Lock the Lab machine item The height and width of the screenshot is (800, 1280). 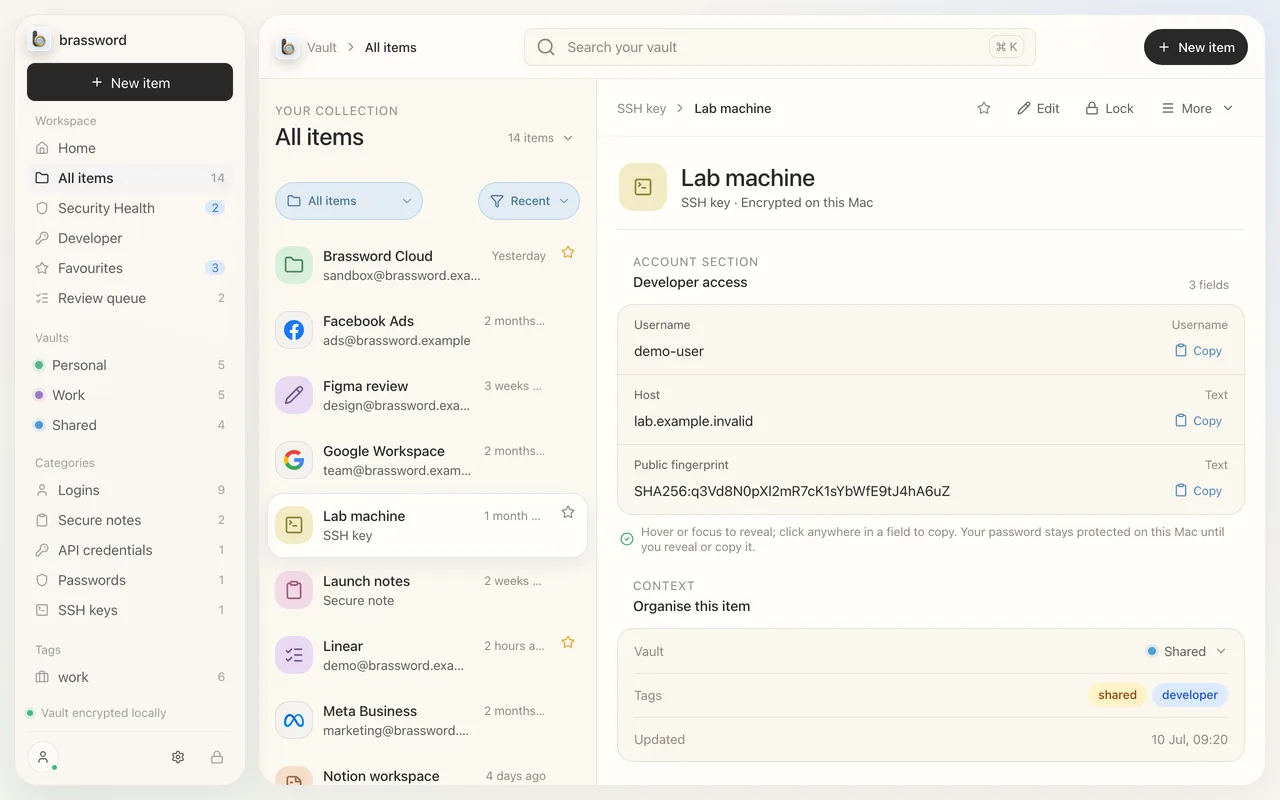(1109, 108)
